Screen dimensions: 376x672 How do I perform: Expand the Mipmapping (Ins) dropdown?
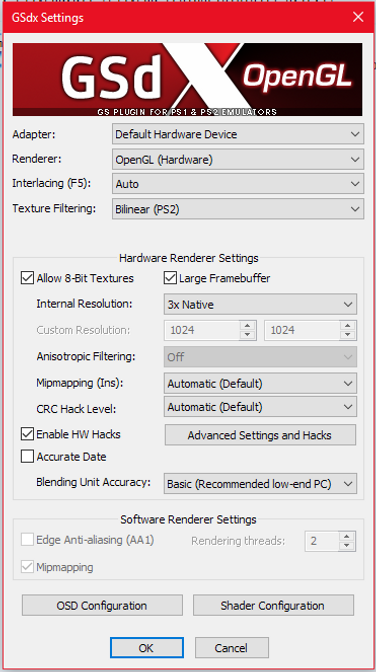[x=260, y=383]
